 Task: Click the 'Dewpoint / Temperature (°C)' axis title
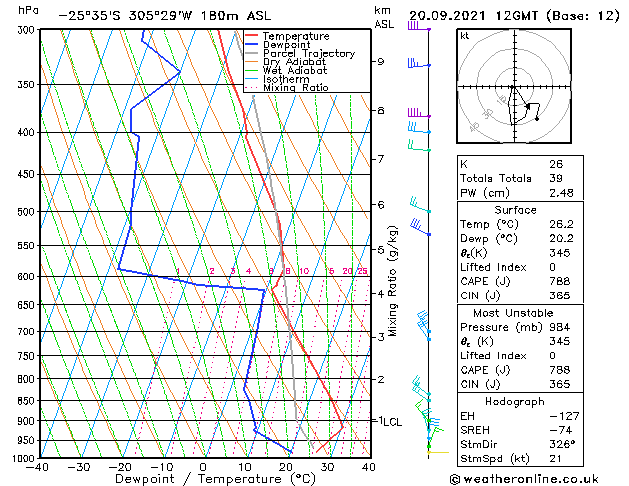(x=215, y=479)
